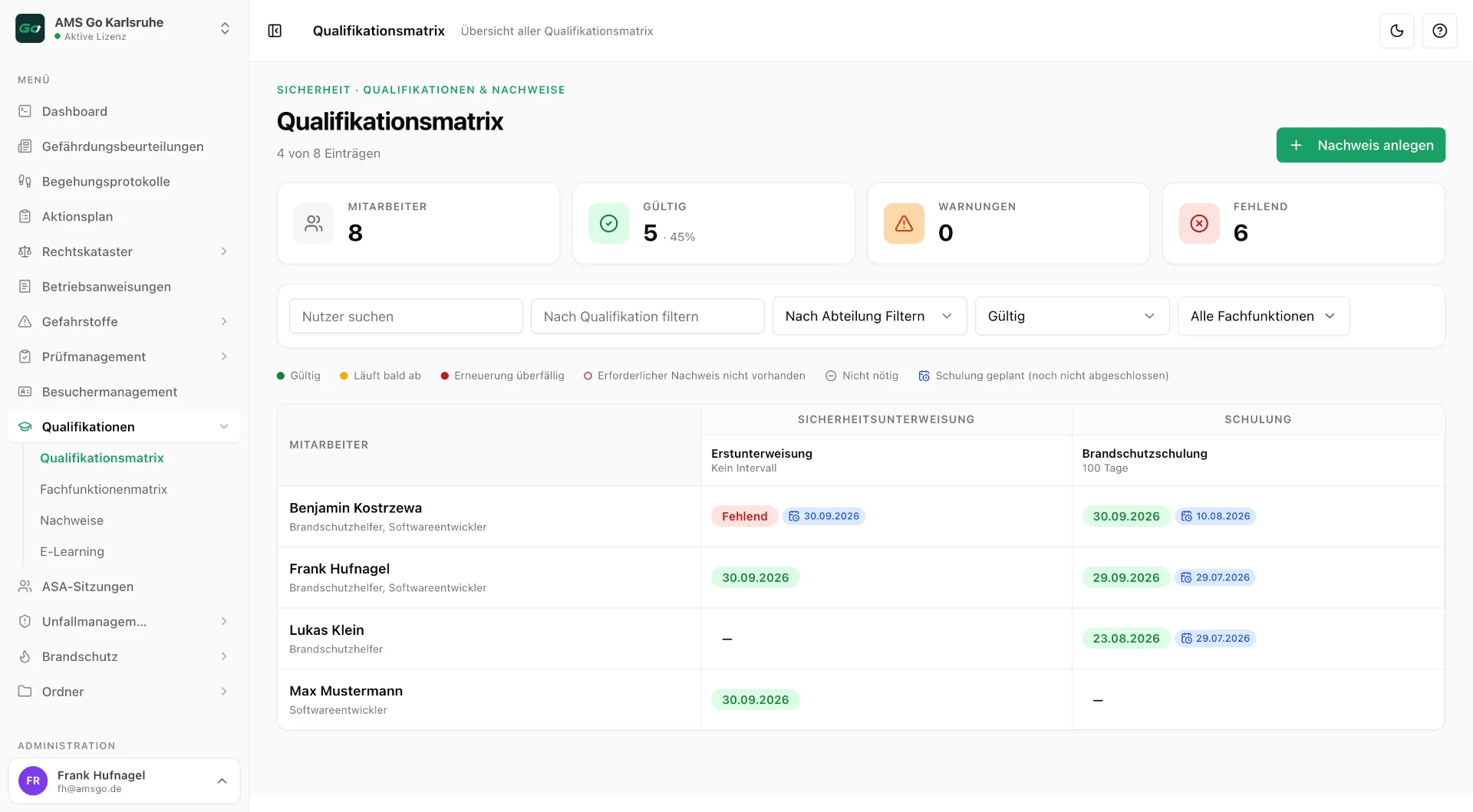
Task: Open Gefährdungsbeurteilungen in the sidebar
Action: click(124, 146)
